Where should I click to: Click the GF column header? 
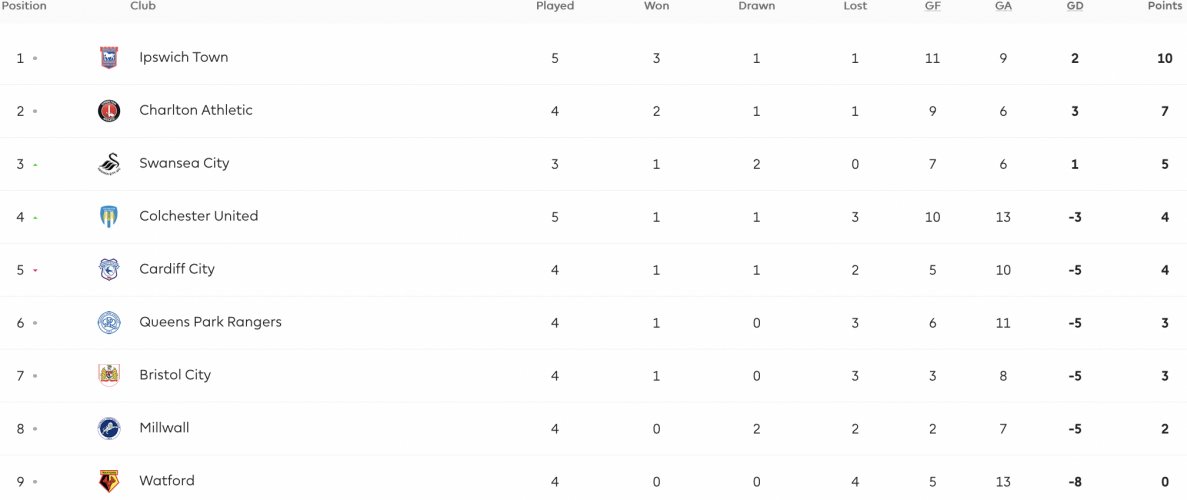tap(932, 6)
